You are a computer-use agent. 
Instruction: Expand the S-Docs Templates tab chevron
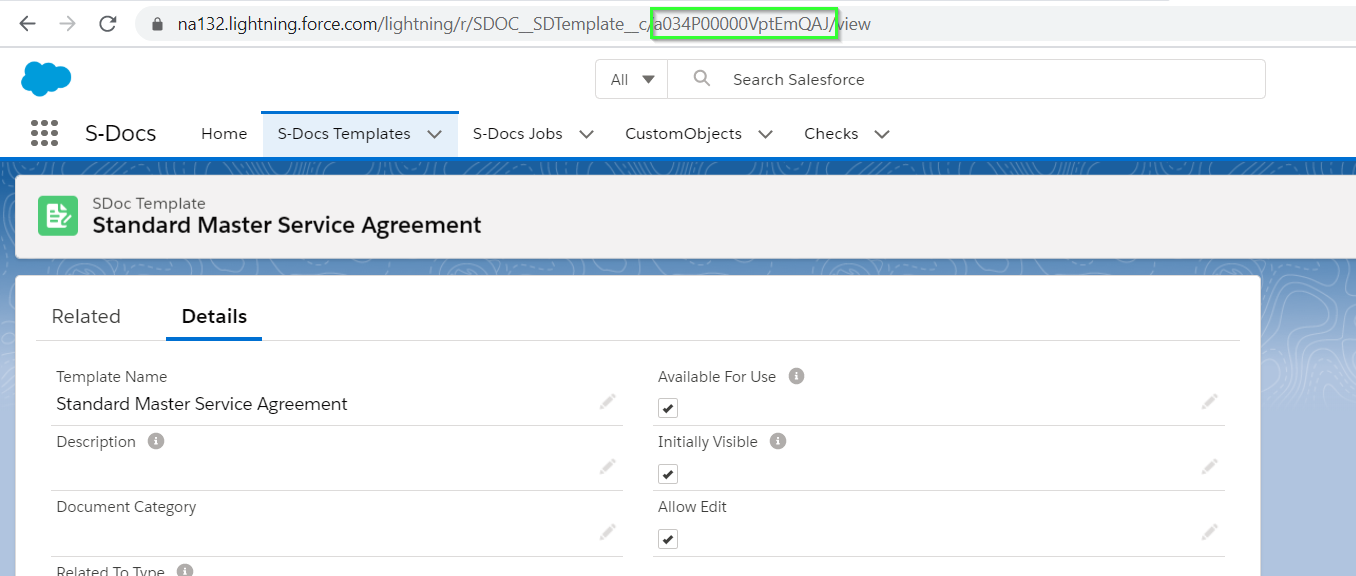pos(435,134)
